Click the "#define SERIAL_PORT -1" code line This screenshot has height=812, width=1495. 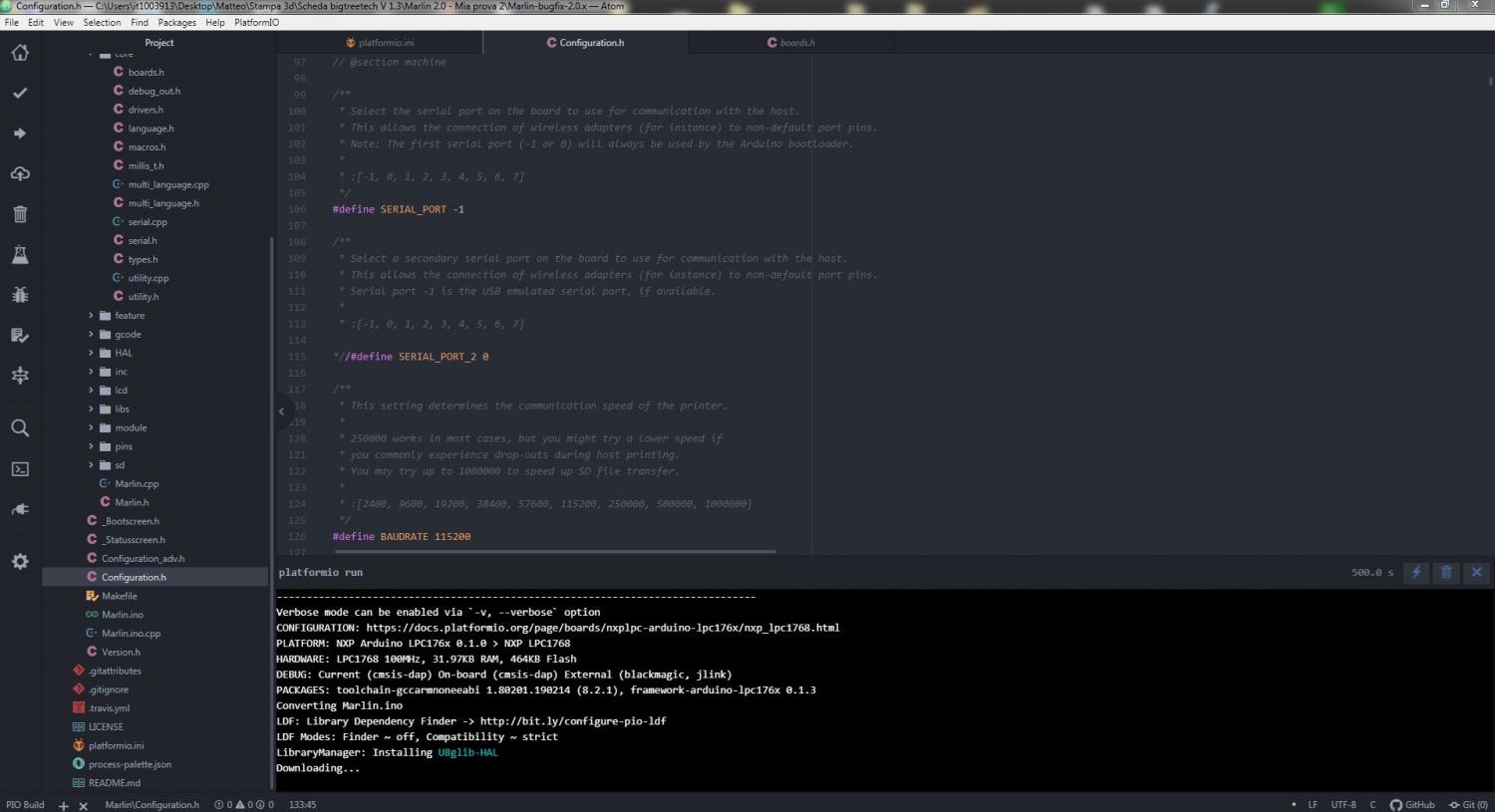click(x=399, y=209)
